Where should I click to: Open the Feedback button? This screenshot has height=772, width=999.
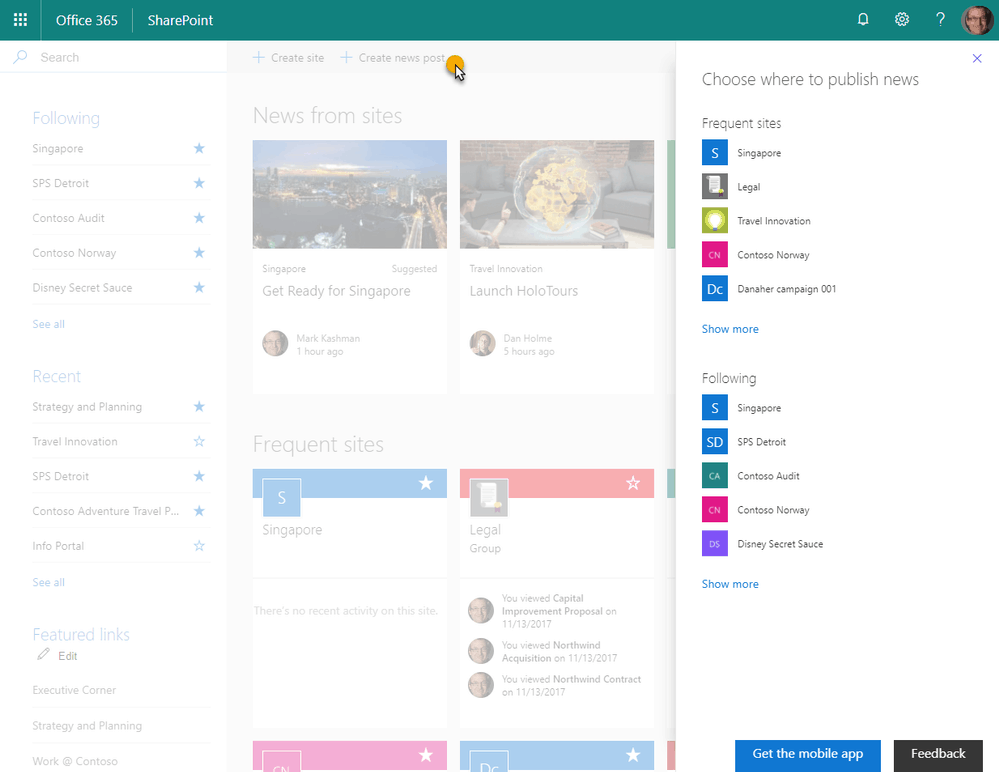pos(938,755)
